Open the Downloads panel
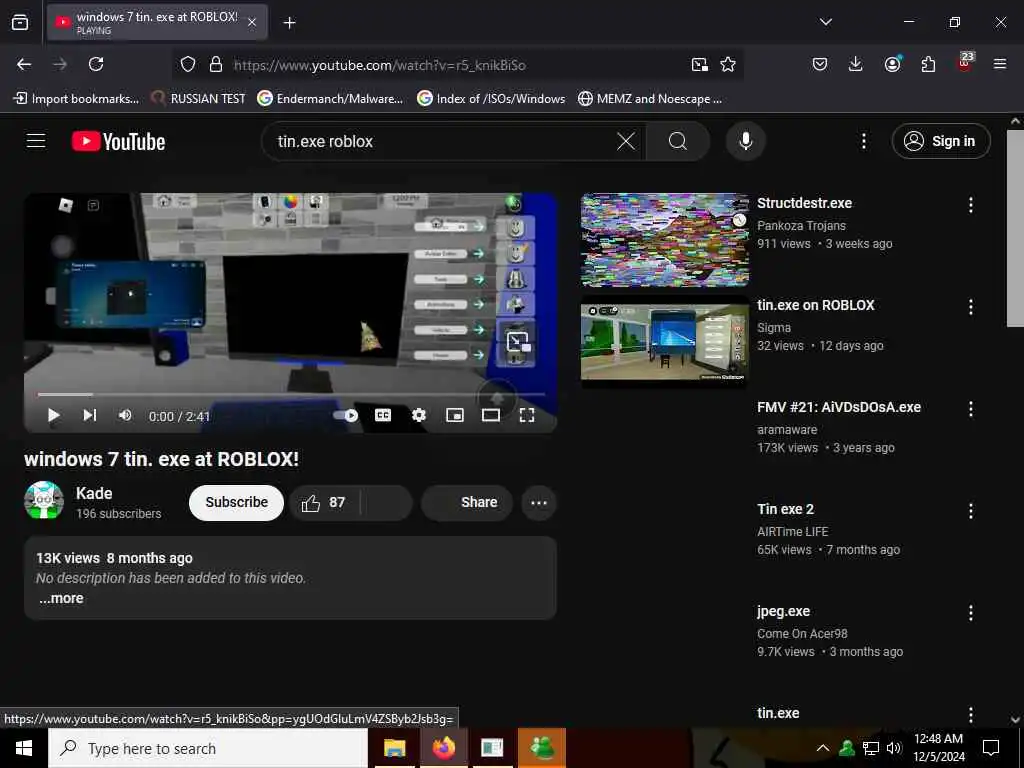The image size is (1024, 768). coord(856,64)
